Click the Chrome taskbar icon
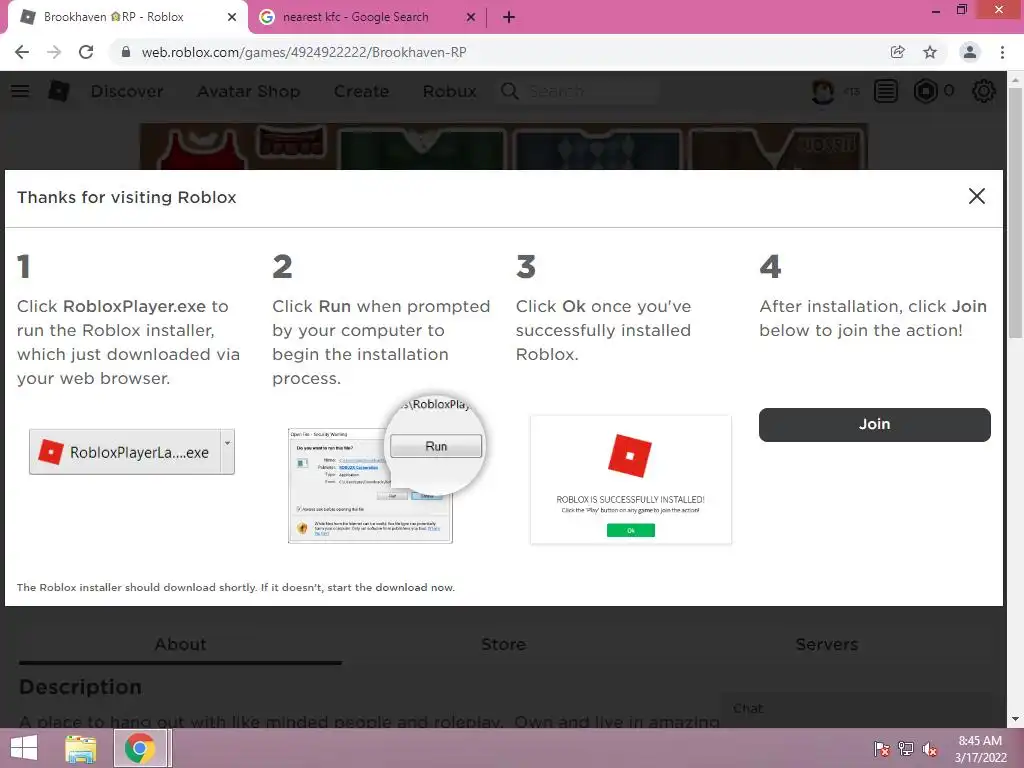This screenshot has width=1024, height=768. (x=140, y=748)
